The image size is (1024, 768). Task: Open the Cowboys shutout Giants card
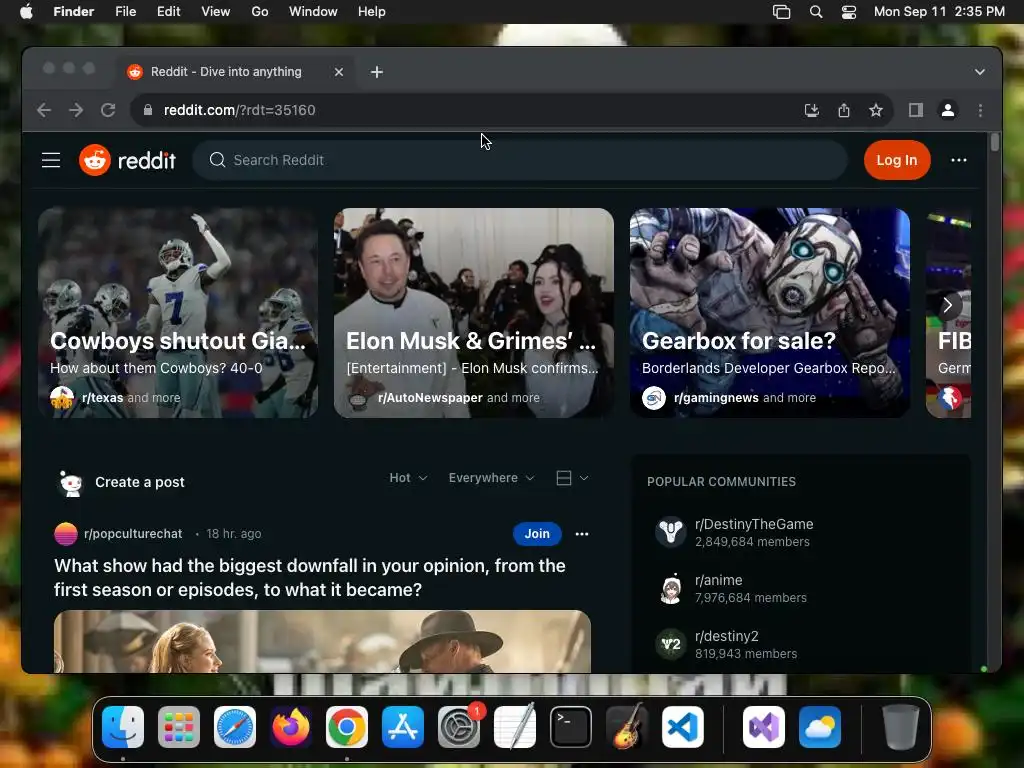coord(178,313)
